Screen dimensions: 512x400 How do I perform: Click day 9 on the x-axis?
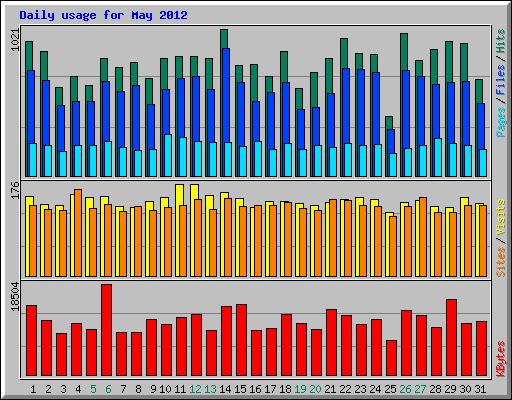point(153,389)
